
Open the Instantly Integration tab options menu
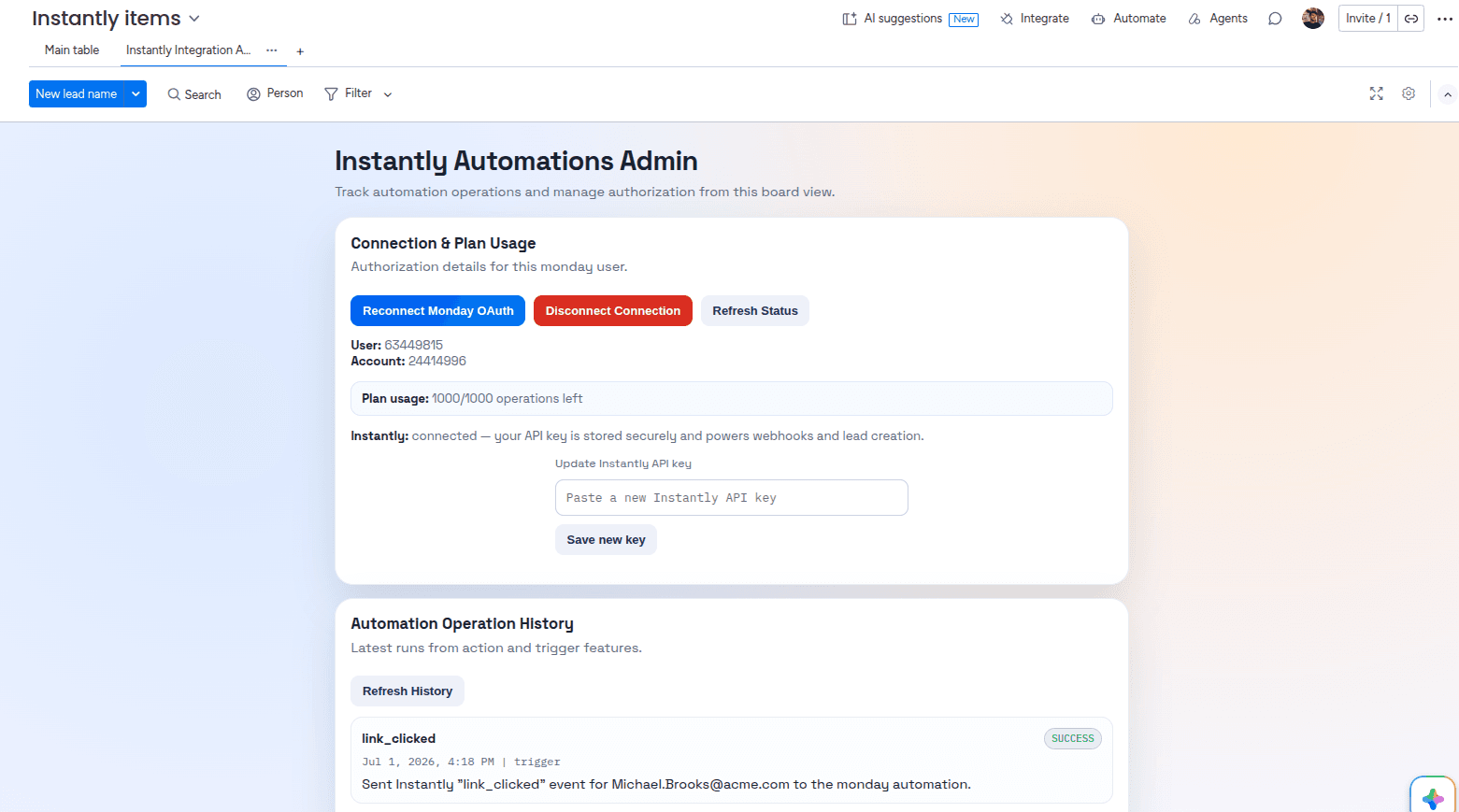coord(271,50)
